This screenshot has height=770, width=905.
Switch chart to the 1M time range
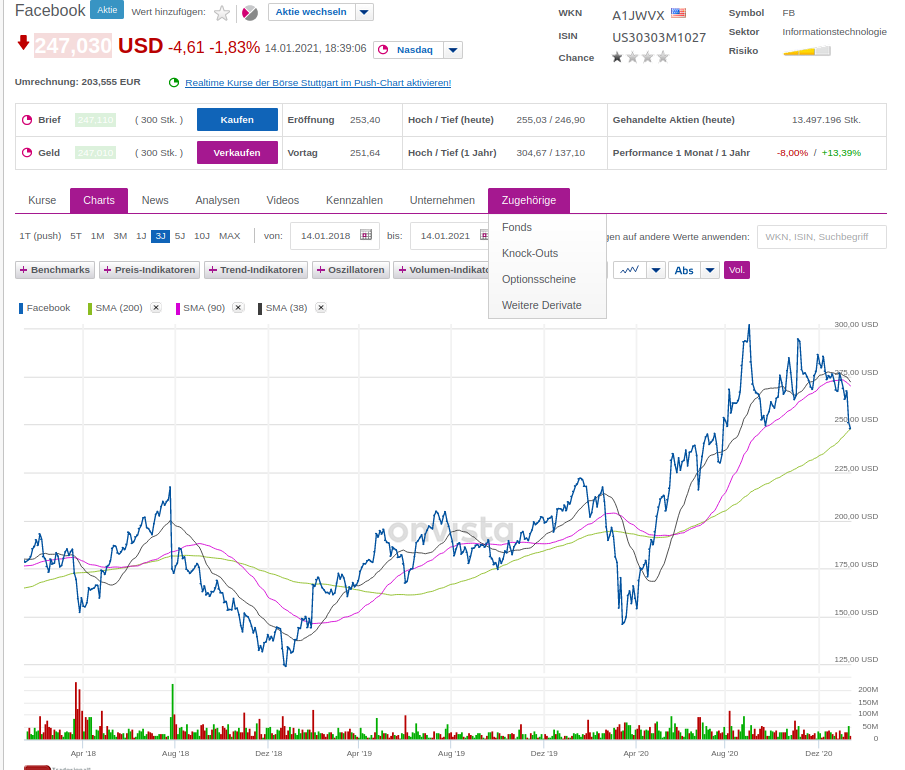pos(97,236)
